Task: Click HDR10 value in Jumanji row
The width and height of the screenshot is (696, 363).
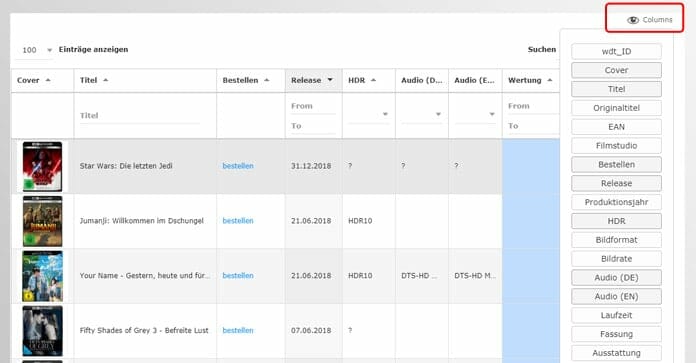Action: (360, 221)
